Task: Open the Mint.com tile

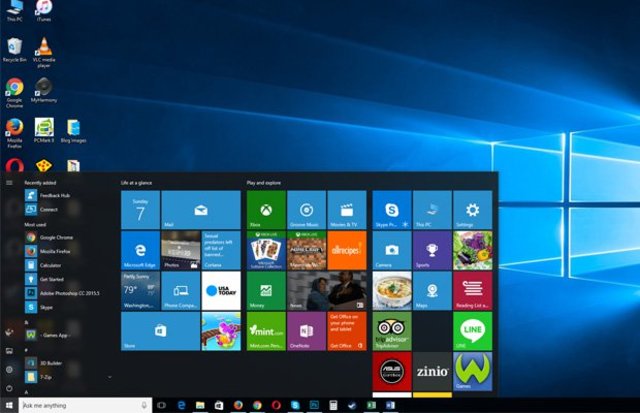Action: 266,331
